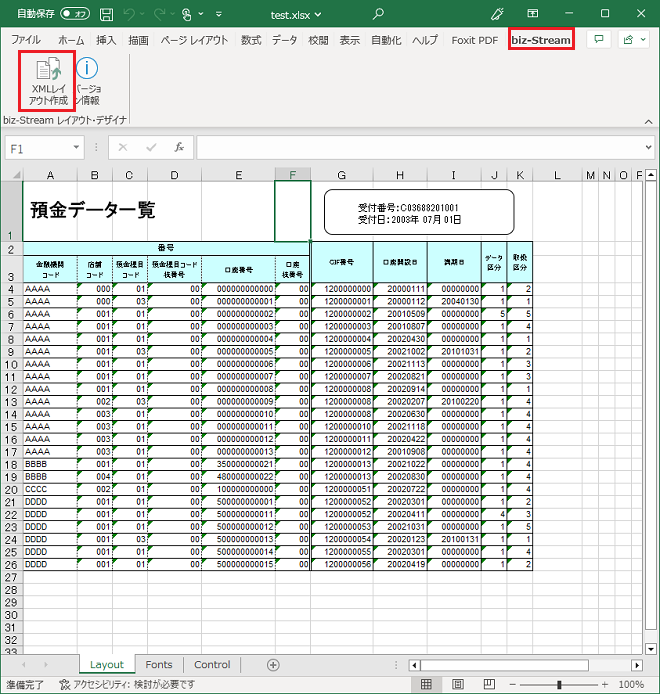Click the horizontal scrollbar right arrow
Image resolution: width=660 pixels, height=694 pixels.
[637, 665]
